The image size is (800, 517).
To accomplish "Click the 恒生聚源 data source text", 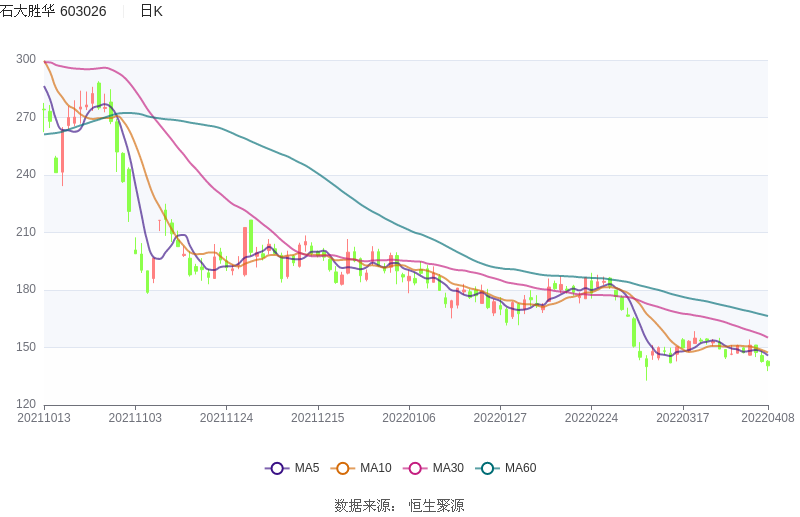I will pos(436,506).
